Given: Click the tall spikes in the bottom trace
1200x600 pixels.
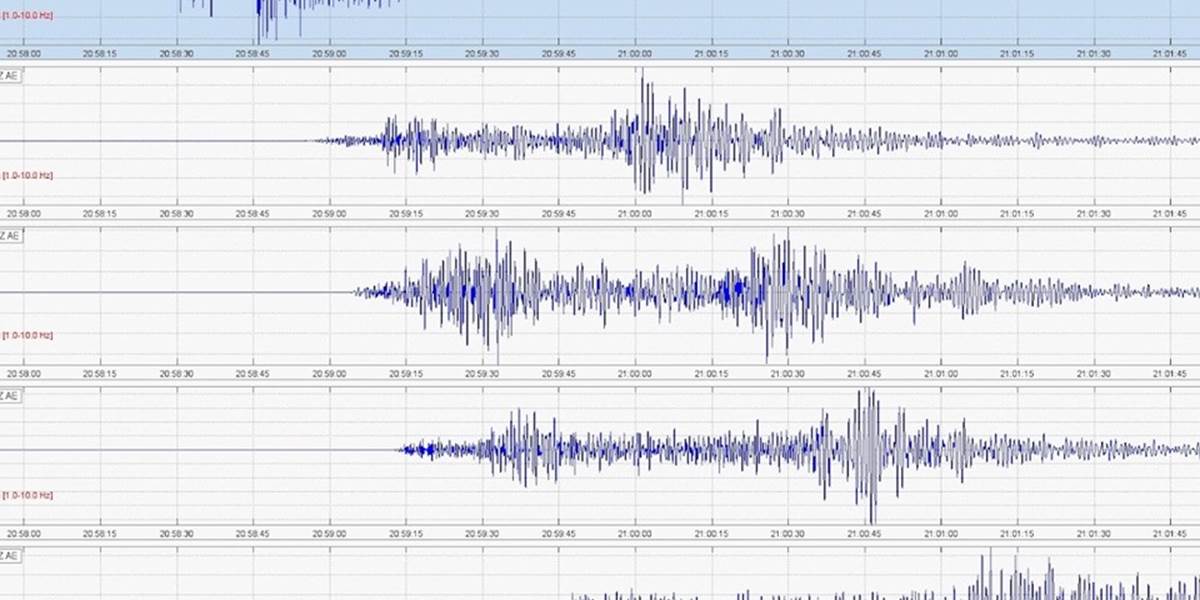Looking at the screenshot, I should 990,572.
